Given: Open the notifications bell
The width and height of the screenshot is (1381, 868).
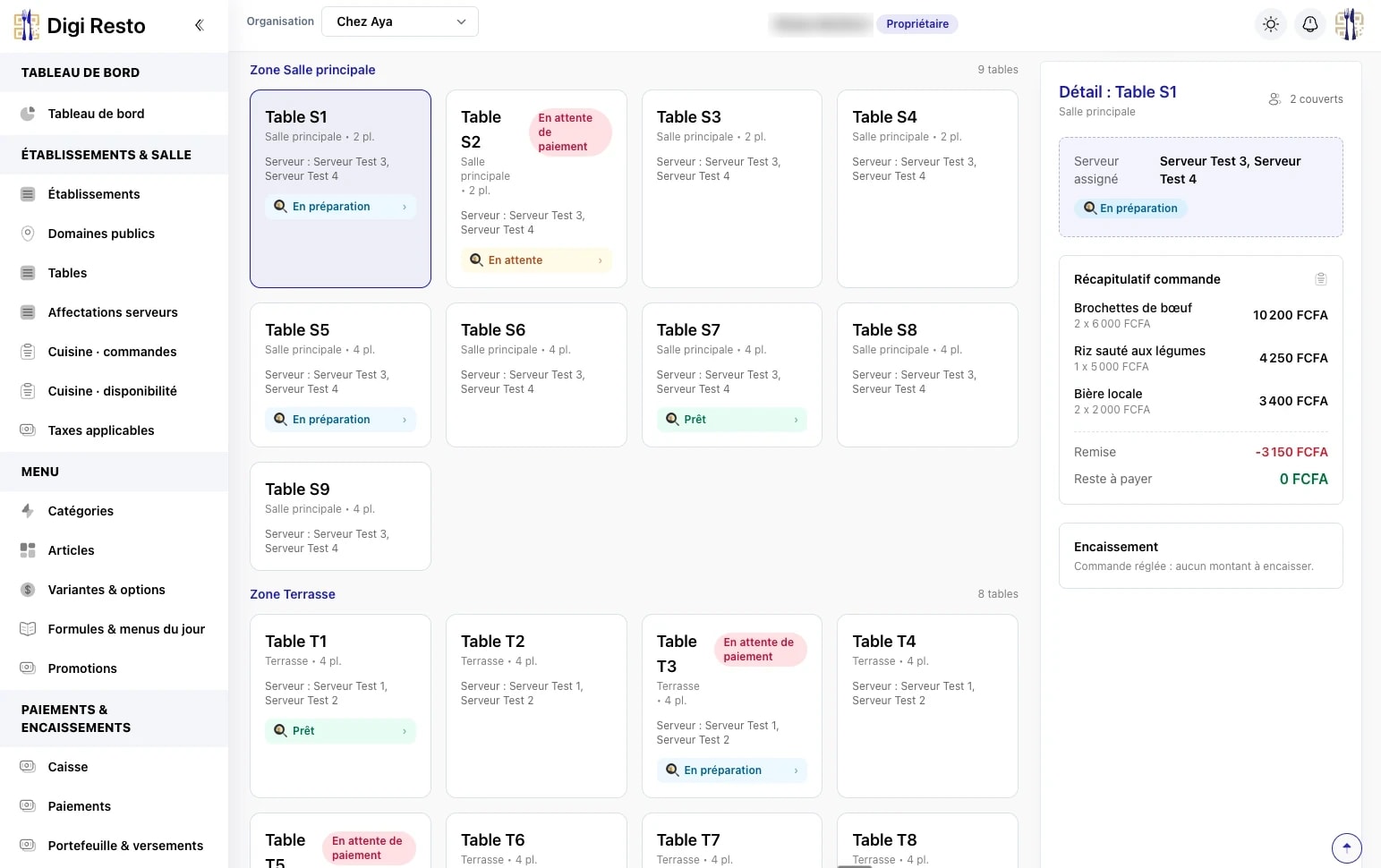Looking at the screenshot, I should tap(1310, 24).
